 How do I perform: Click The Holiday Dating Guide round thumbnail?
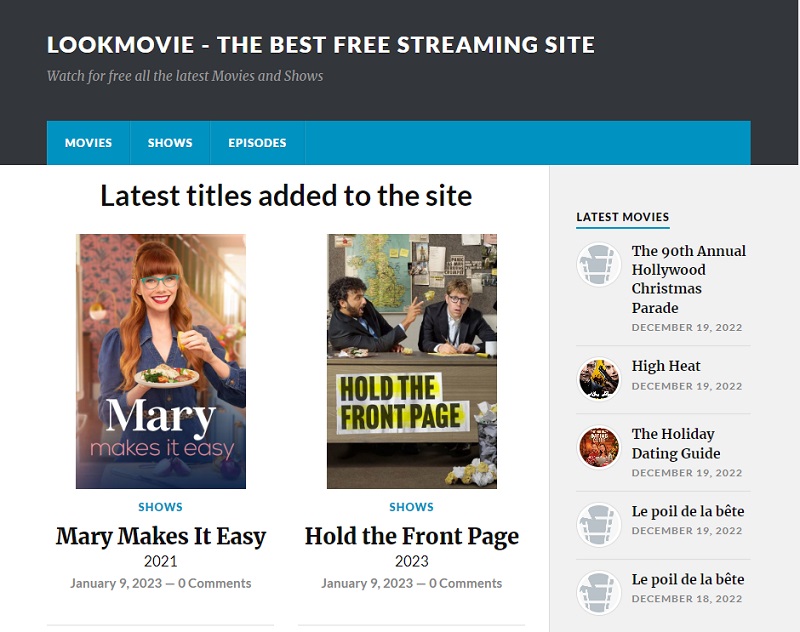coord(599,447)
